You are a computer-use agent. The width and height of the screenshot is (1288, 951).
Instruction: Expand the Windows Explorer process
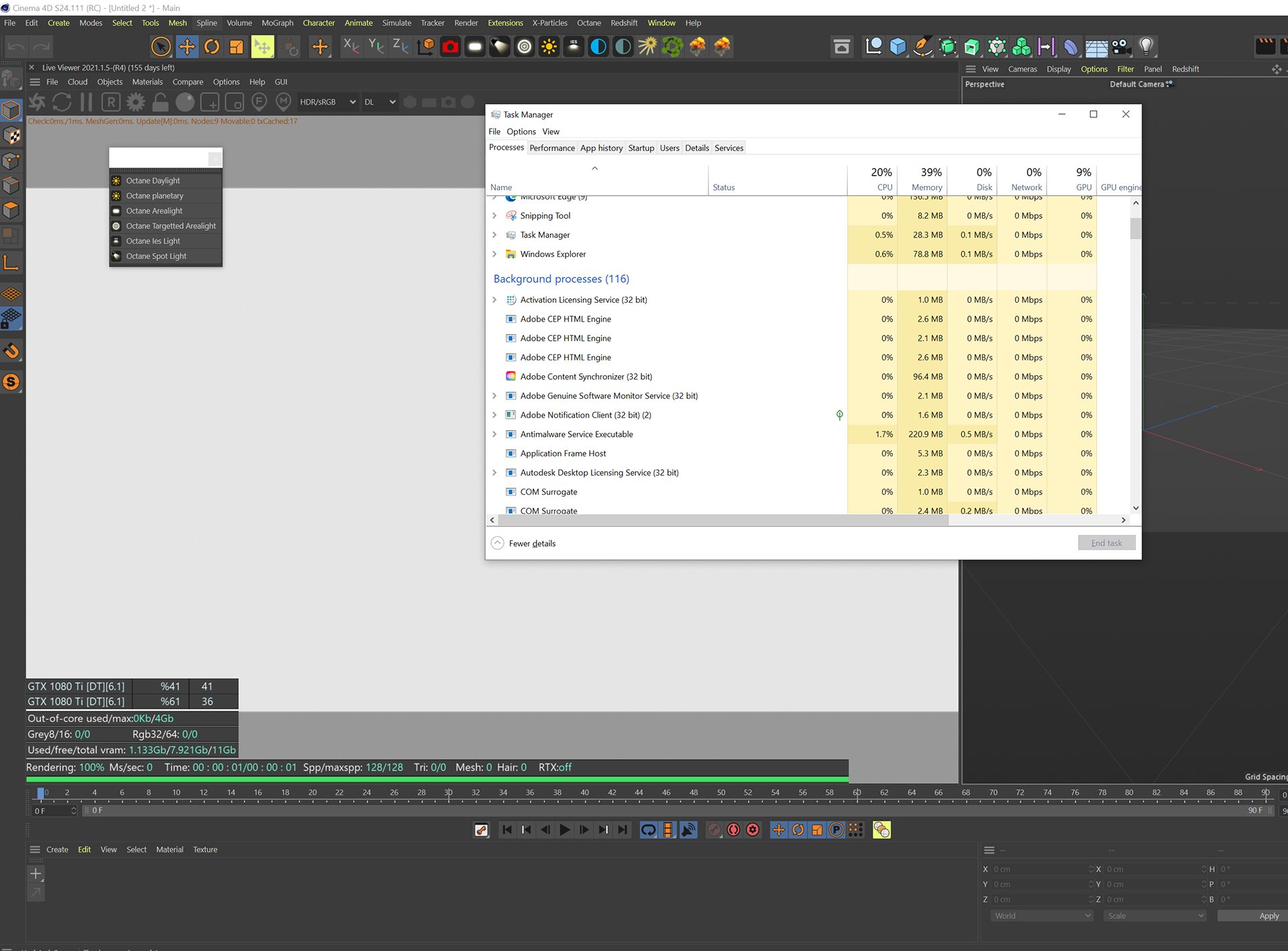pyautogui.click(x=494, y=254)
